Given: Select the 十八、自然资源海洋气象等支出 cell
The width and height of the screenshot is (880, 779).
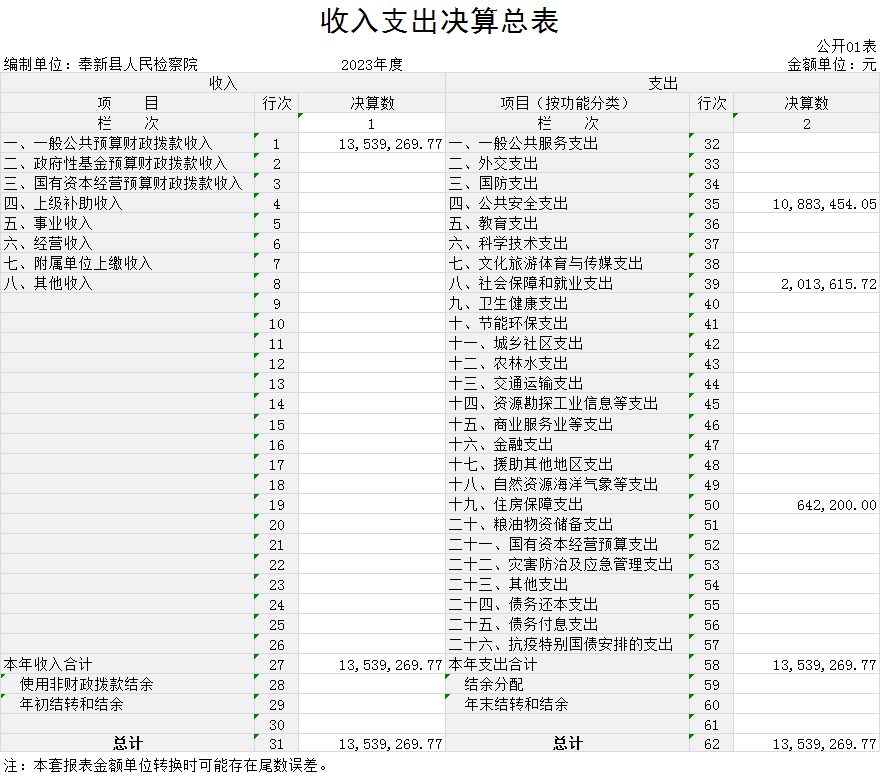Looking at the screenshot, I should coord(567,484).
